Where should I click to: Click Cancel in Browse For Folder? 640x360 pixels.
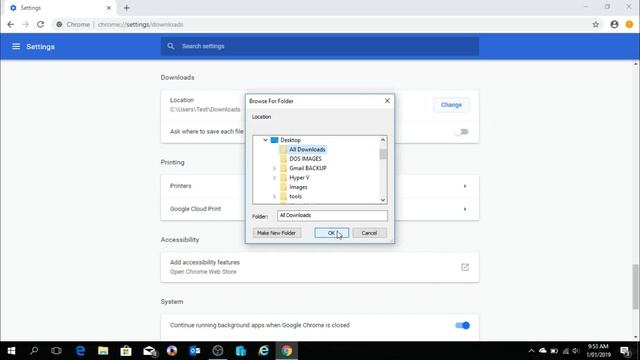coord(369,233)
